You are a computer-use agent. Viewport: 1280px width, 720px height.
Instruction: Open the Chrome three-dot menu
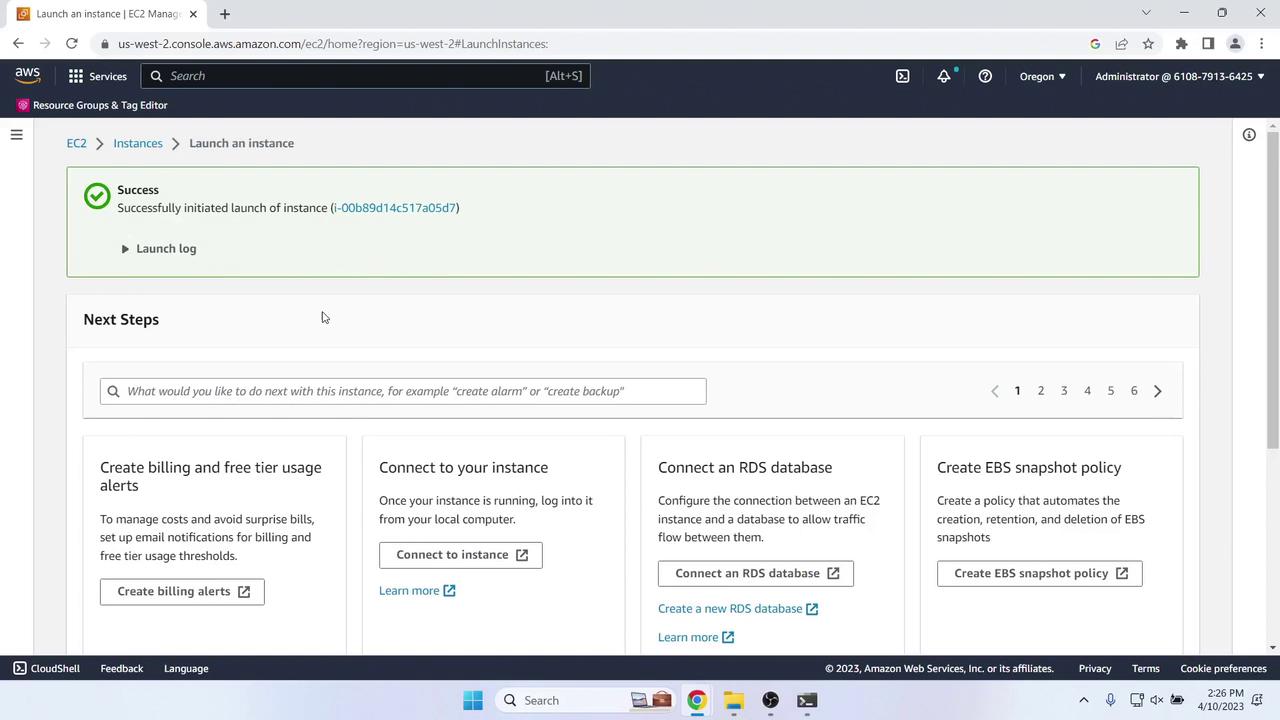pos(1261,44)
